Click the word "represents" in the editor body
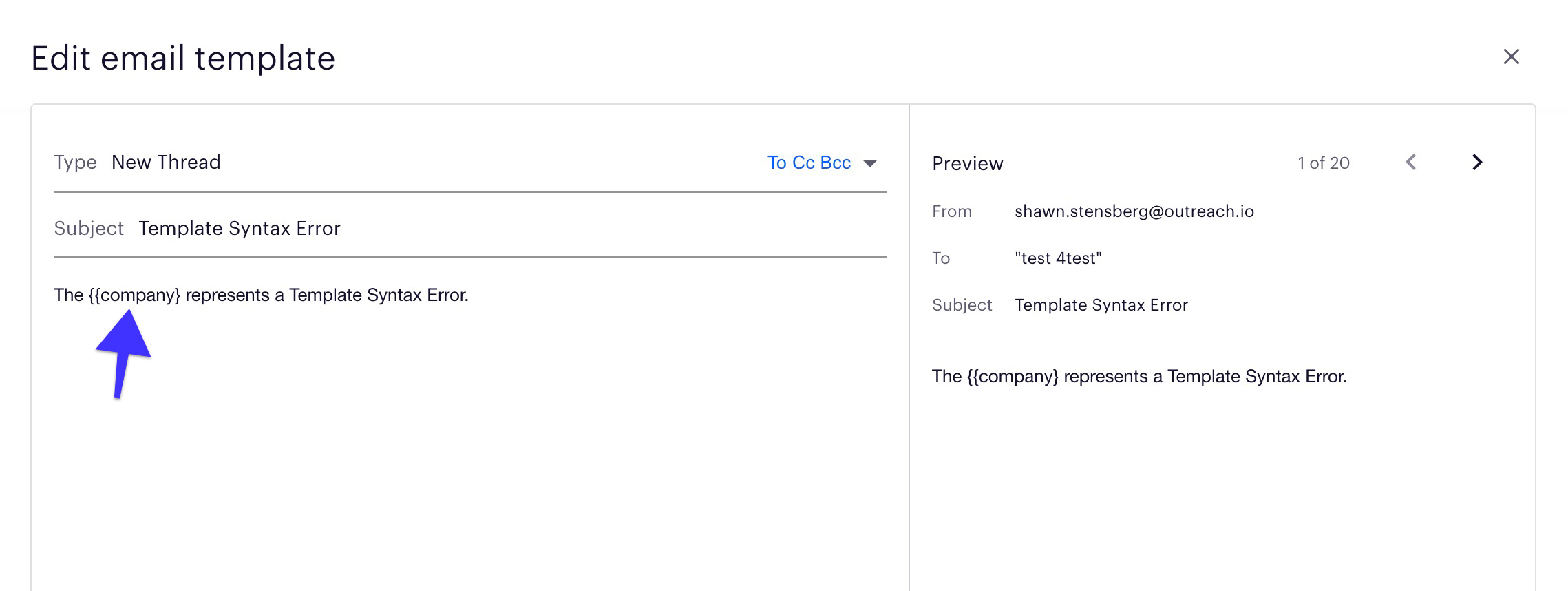The image size is (1568, 591). tap(227, 295)
